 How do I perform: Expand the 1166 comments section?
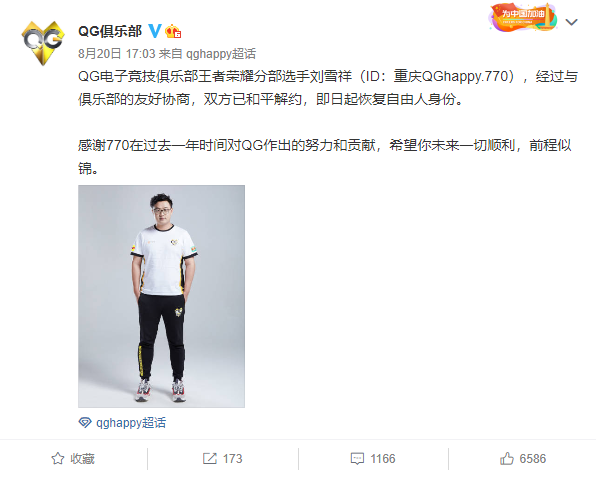(x=383, y=459)
